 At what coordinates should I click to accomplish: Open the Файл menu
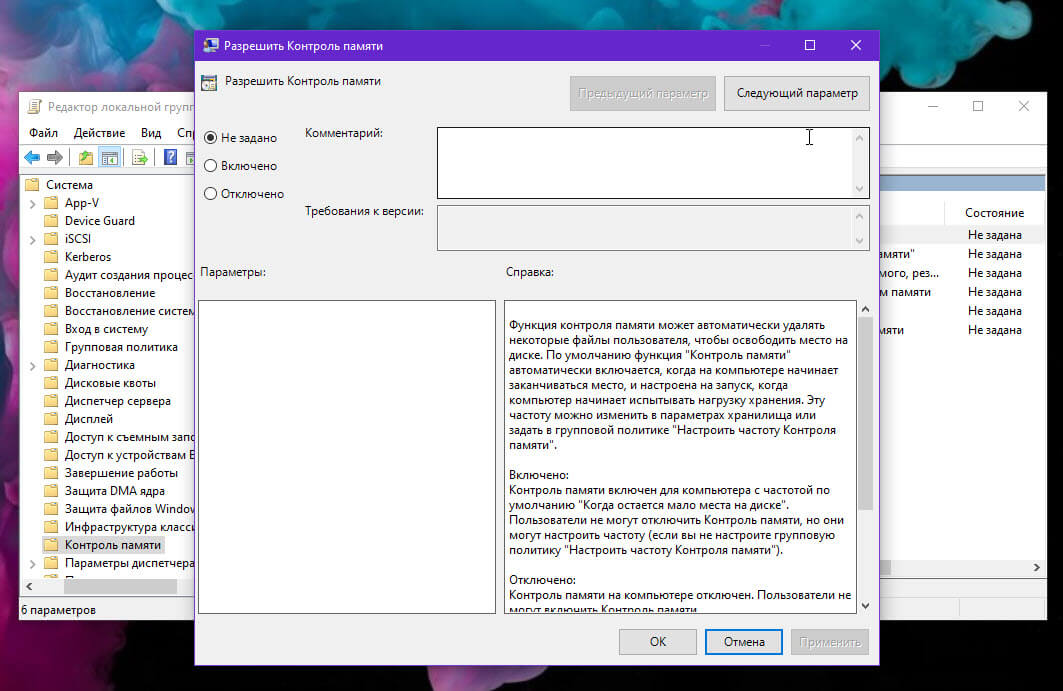tap(43, 133)
